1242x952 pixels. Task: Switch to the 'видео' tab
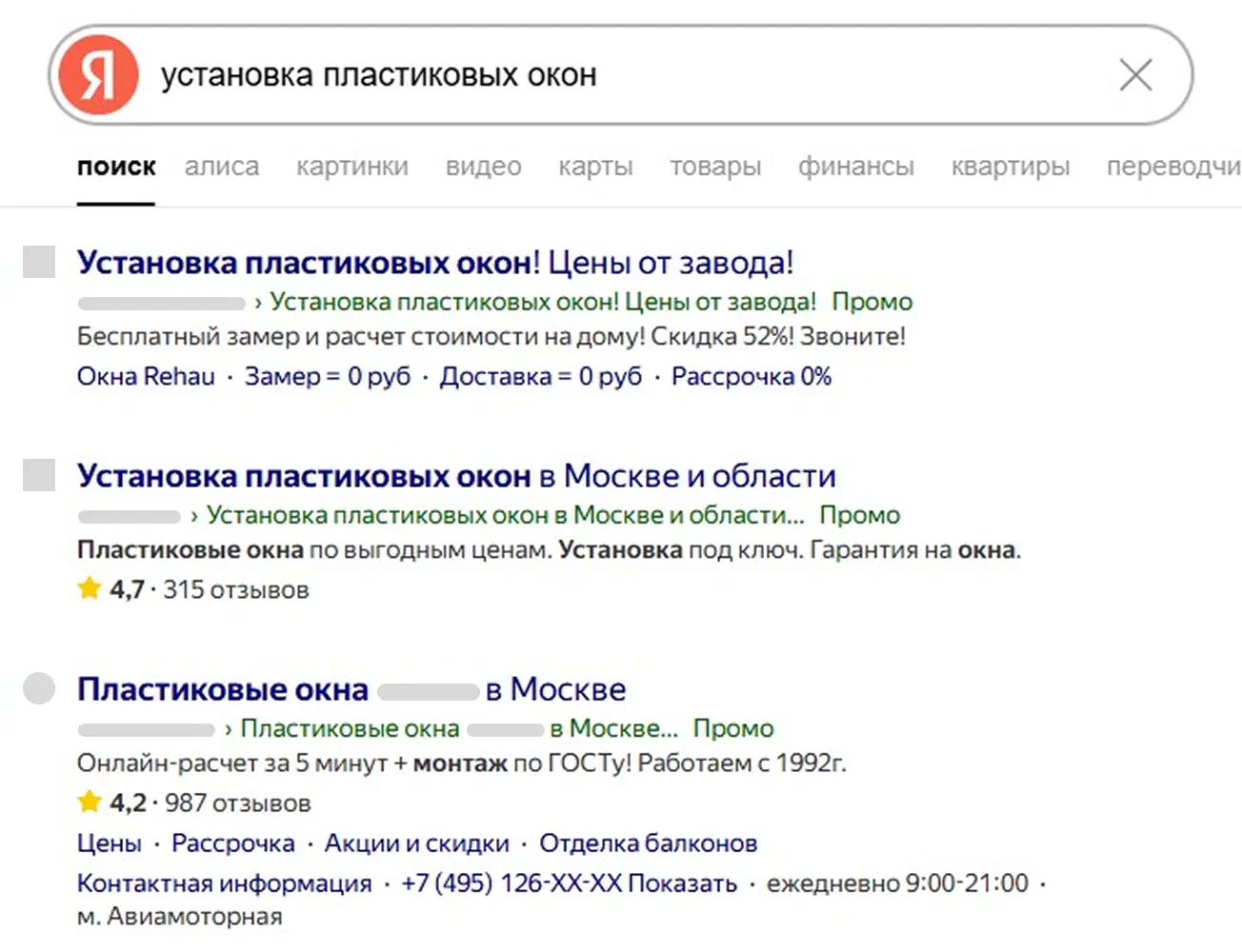484,167
